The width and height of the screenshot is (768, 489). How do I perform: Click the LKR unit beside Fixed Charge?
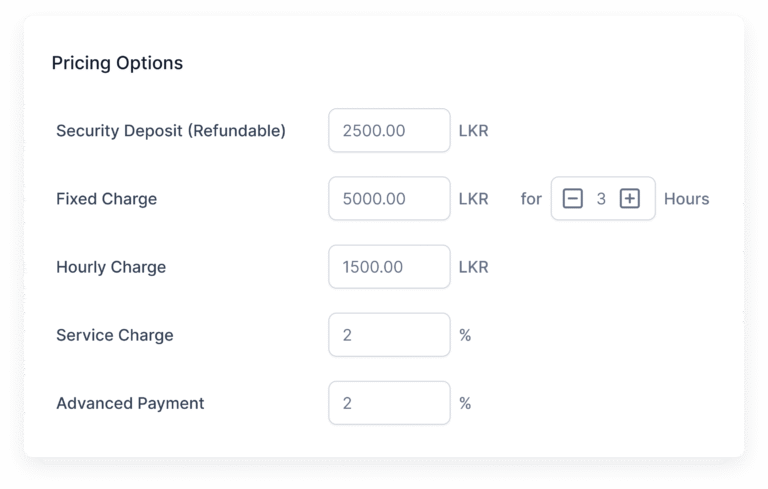(x=473, y=199)
